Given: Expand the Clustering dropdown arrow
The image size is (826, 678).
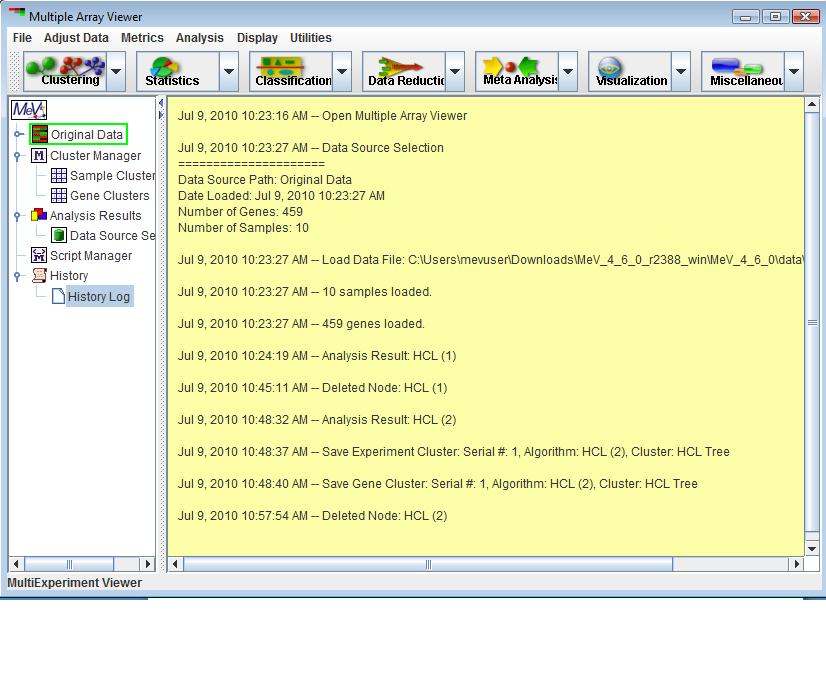Looking at the screenshot, I should point(117,72).
